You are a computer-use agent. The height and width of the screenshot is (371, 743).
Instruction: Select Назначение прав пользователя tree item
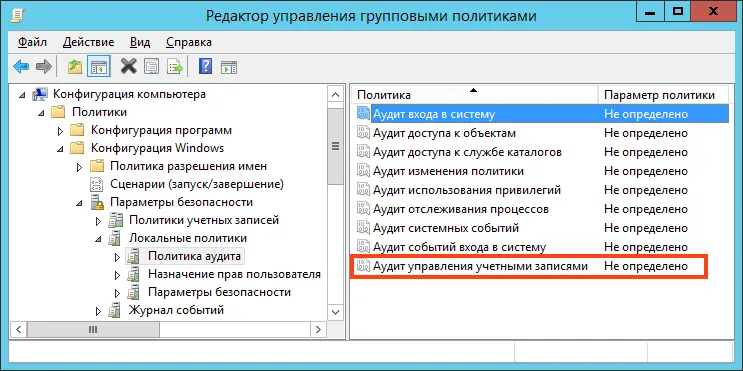click(x=234, y=274)
